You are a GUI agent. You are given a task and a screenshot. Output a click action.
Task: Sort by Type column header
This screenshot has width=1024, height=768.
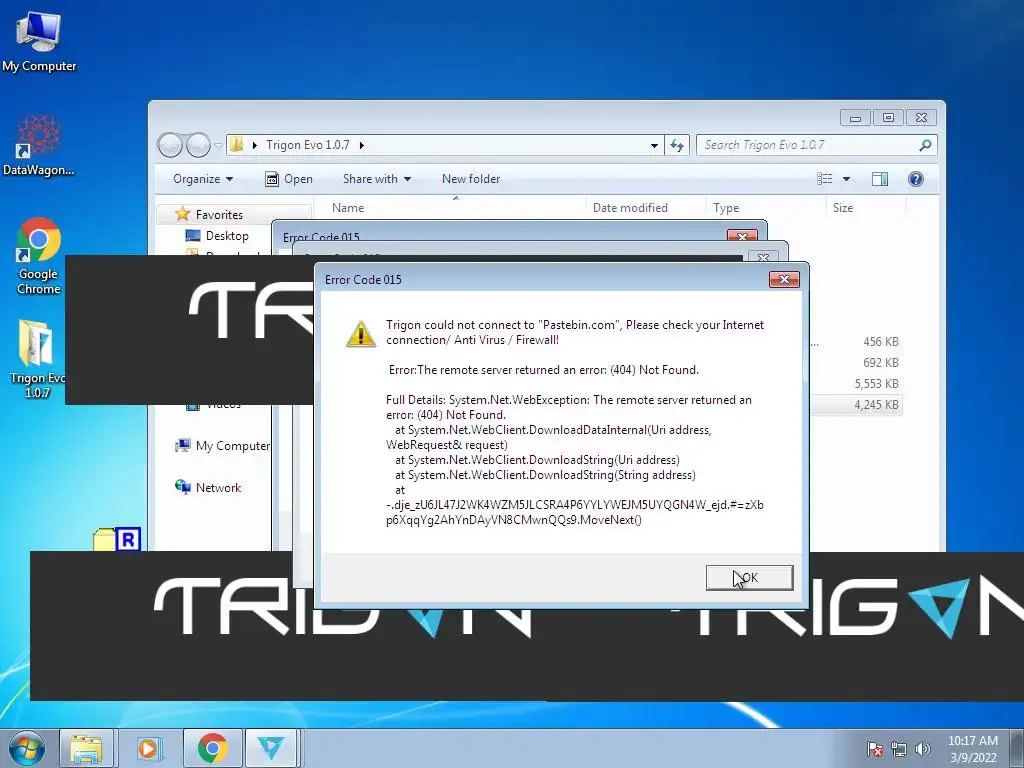(766, 208)
